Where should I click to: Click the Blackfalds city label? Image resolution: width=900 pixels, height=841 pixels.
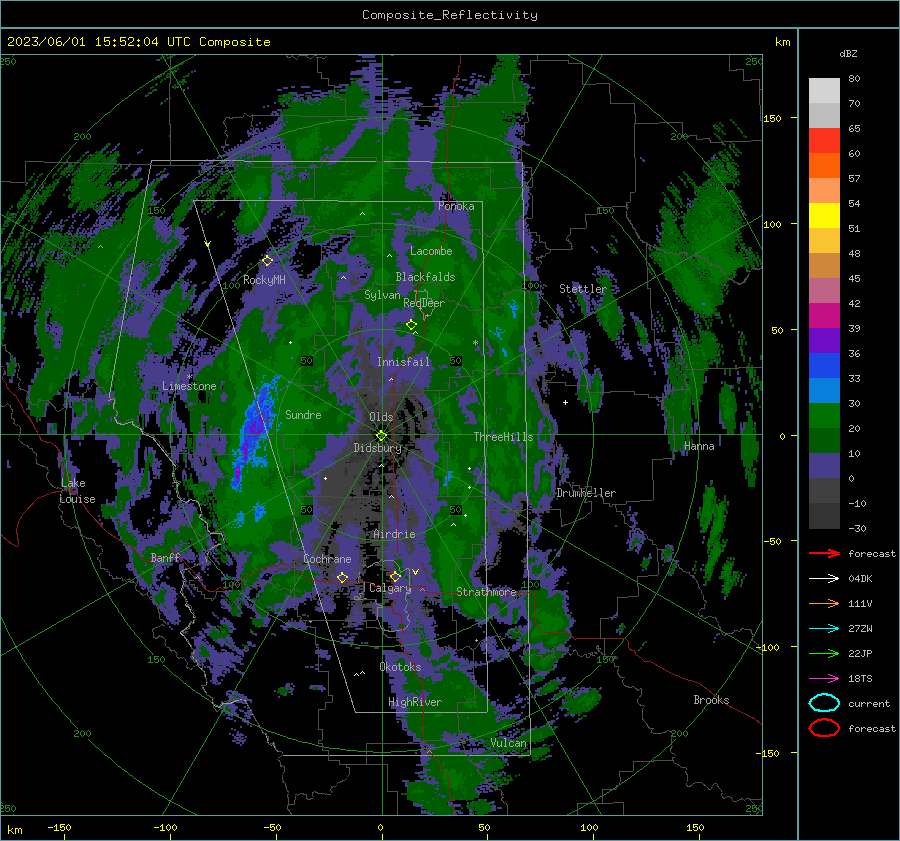[425, 277]
